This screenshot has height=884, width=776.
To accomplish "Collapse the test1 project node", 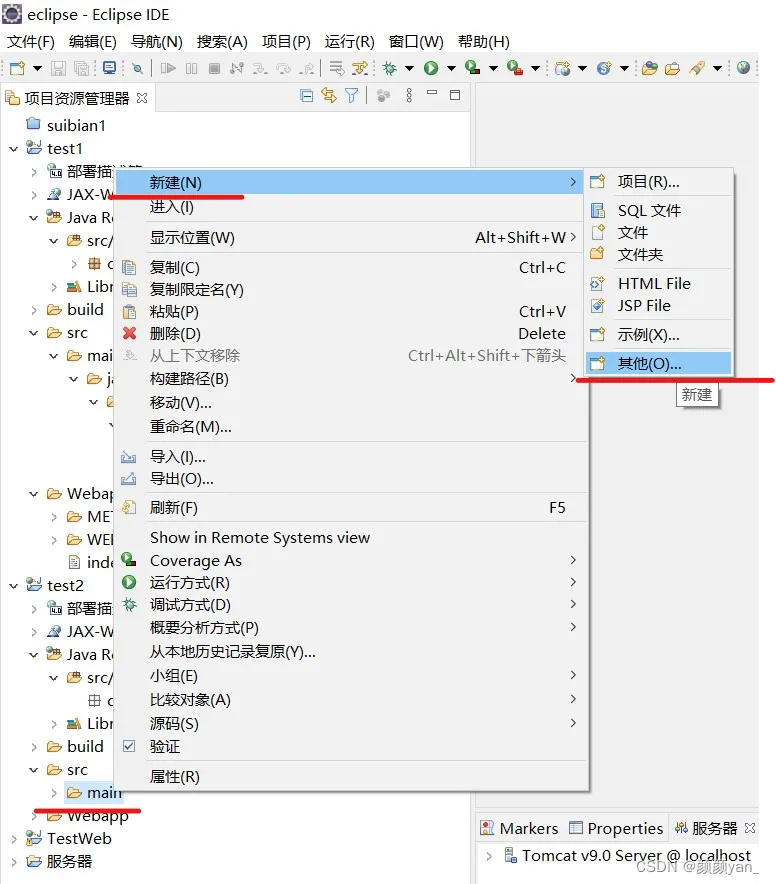I will click(x=14, y=149).
